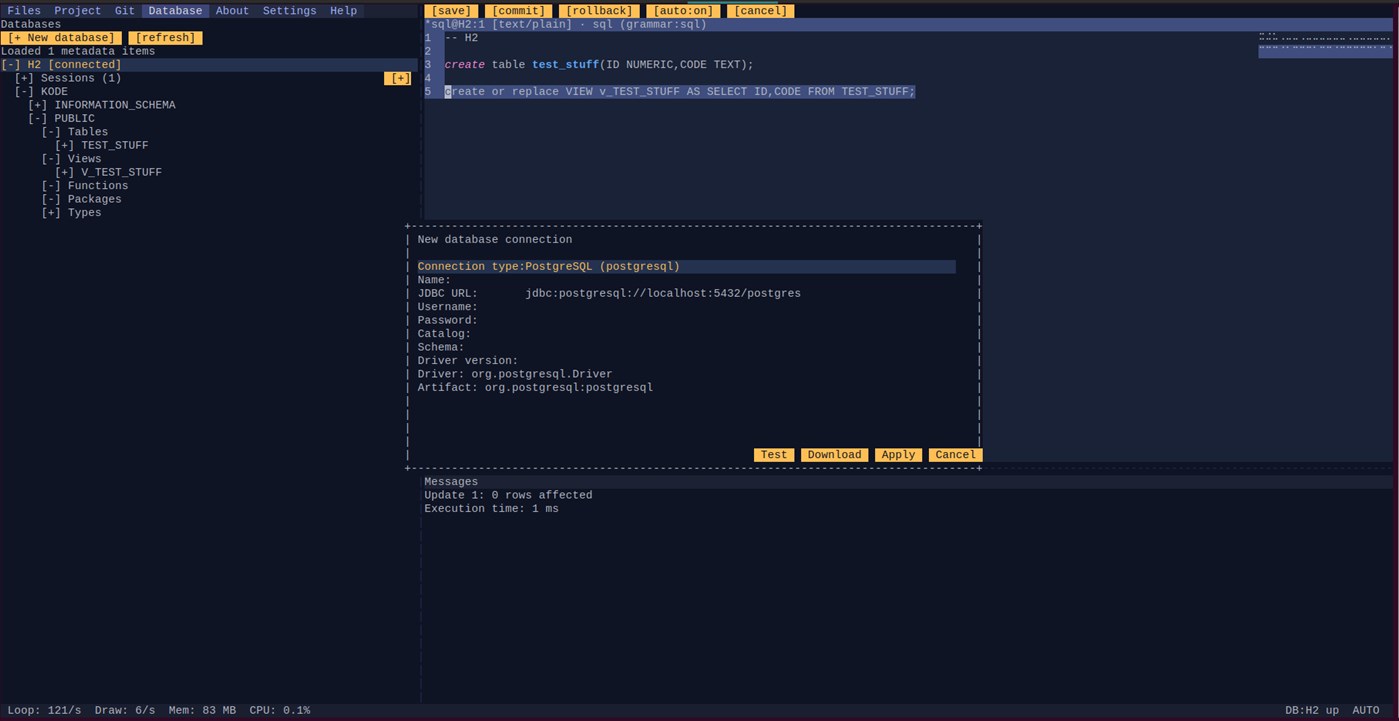Click the [+] button beside Sessions

[398, 78]
